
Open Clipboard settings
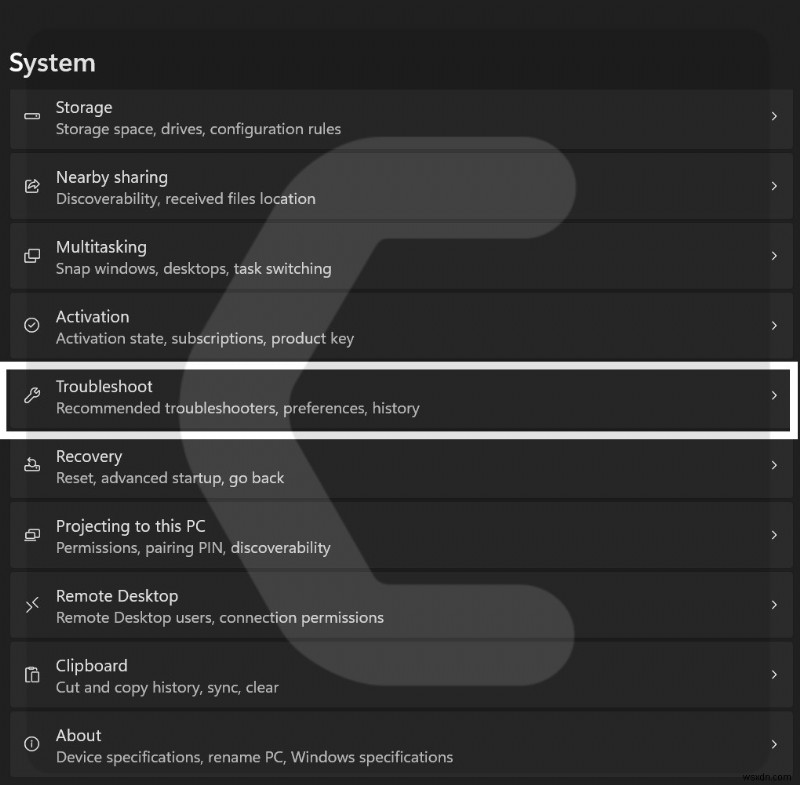(x=400, y=675)
